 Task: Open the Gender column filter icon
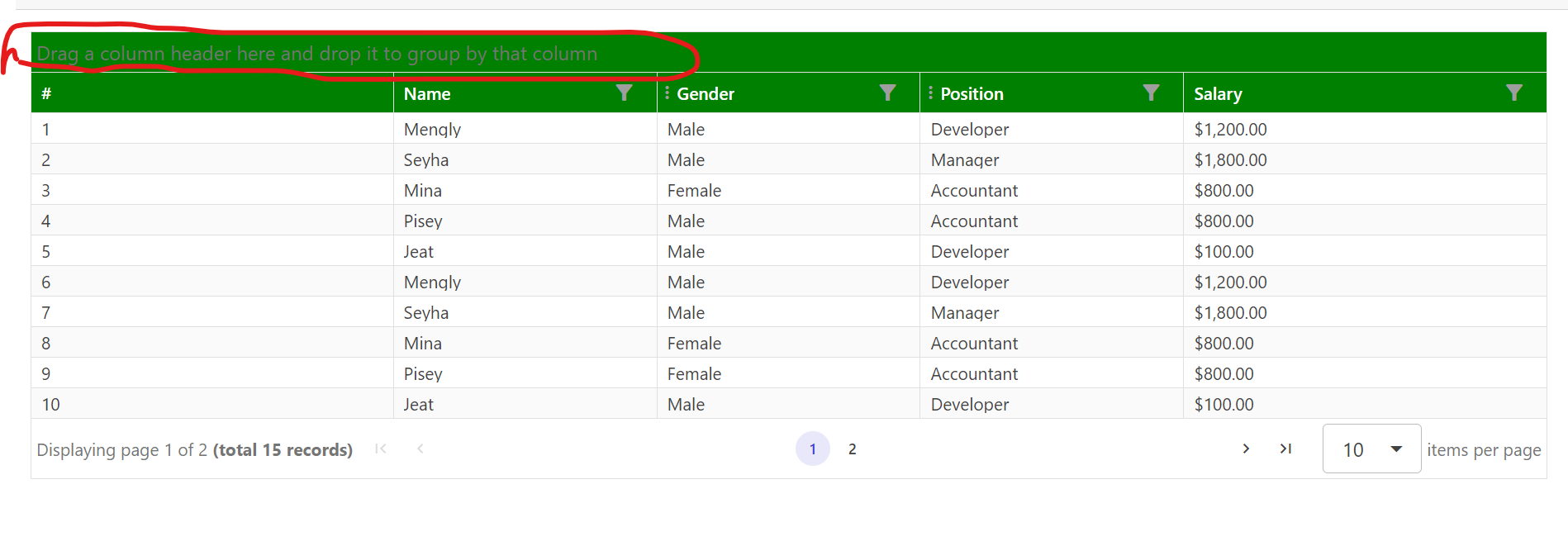click(888, 93)
